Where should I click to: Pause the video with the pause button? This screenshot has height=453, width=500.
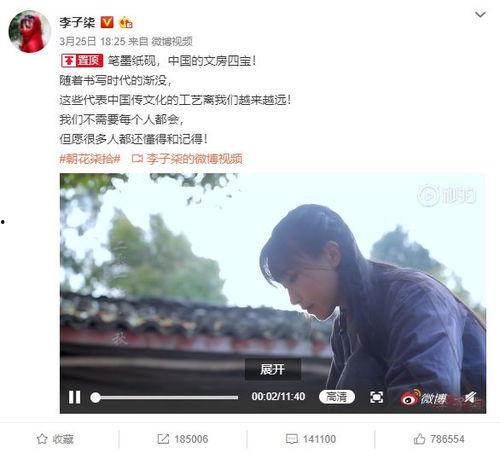point(74,397)
